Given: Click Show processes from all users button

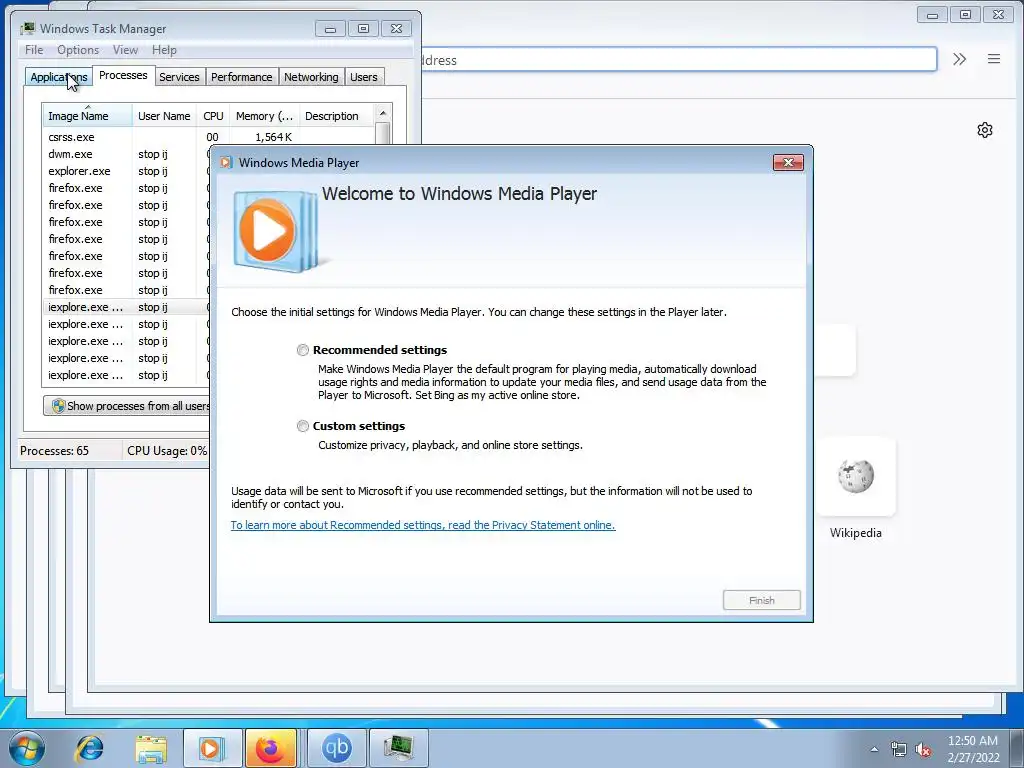Looking at the screenshot, I should pyautogui.click(x=127, y=406).
